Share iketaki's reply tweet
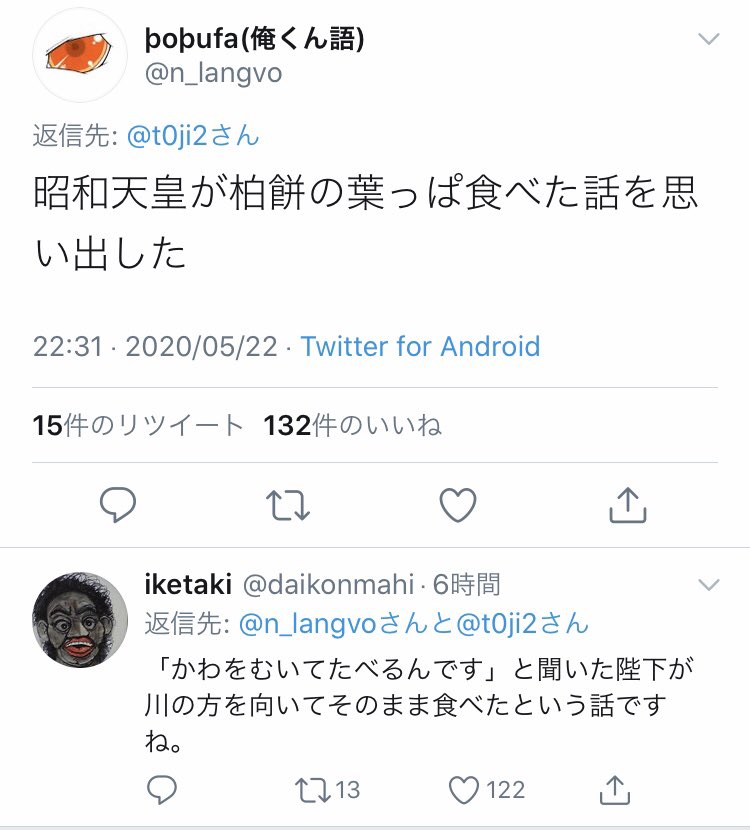Image resolution: width=750 pixels, height=830 pixels. click(x=616, y=790)
